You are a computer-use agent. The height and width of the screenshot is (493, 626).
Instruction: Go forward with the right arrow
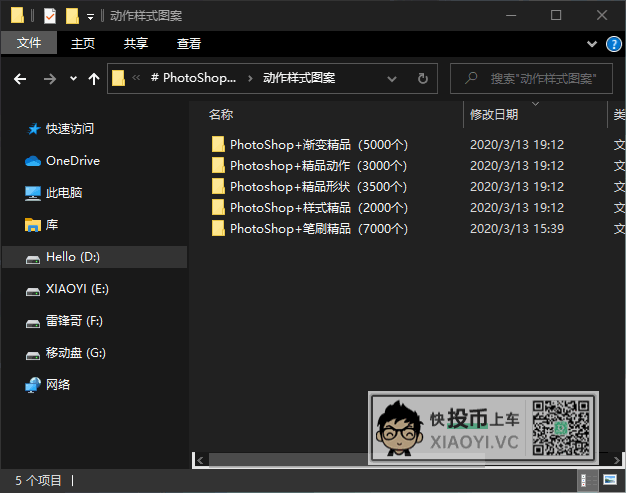[50, 79]
